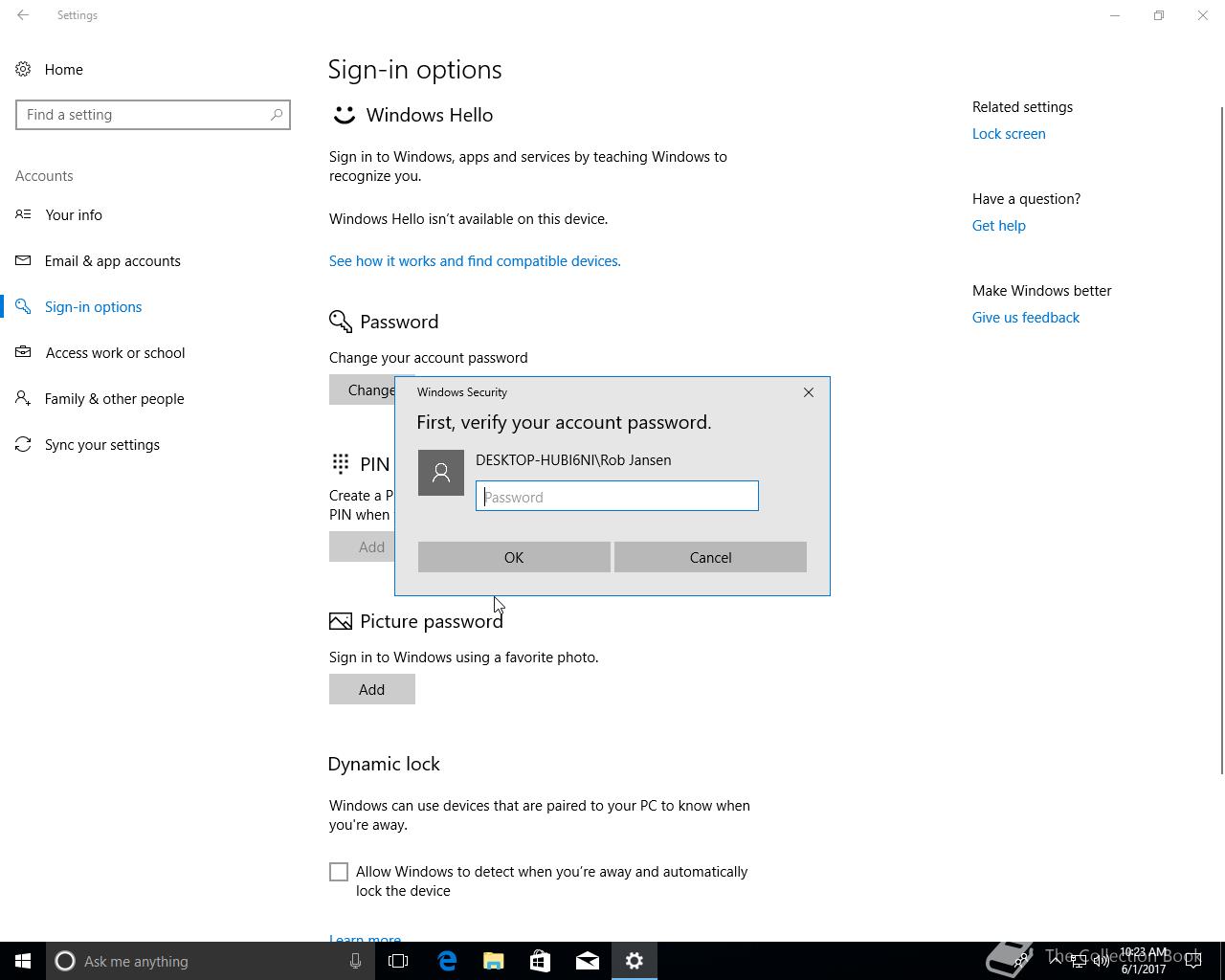The image size is (1225, 980).
Task: Click Cancel in Windows Security dialog
Action: [710, 557]
